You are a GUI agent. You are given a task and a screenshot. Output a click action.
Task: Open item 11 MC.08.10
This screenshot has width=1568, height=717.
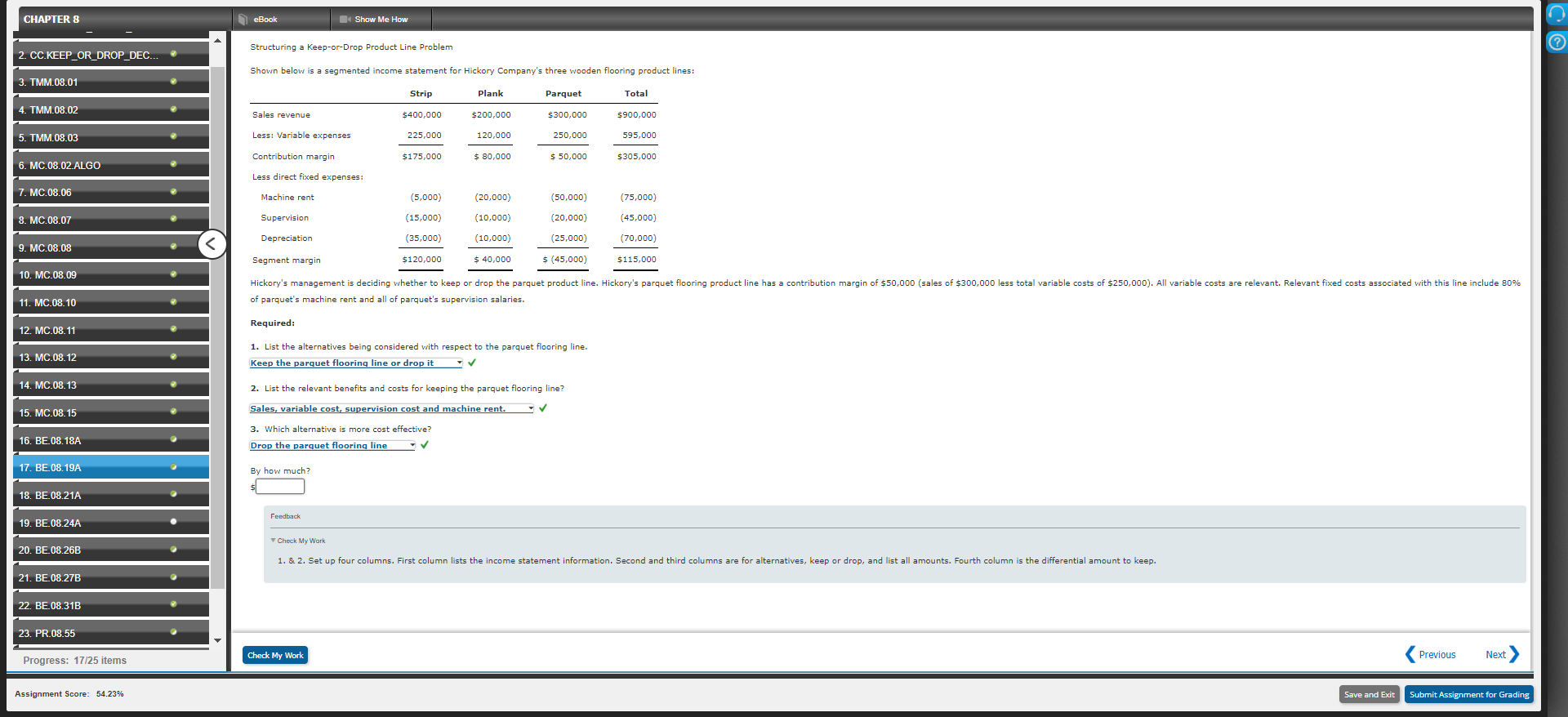(111, 302)
